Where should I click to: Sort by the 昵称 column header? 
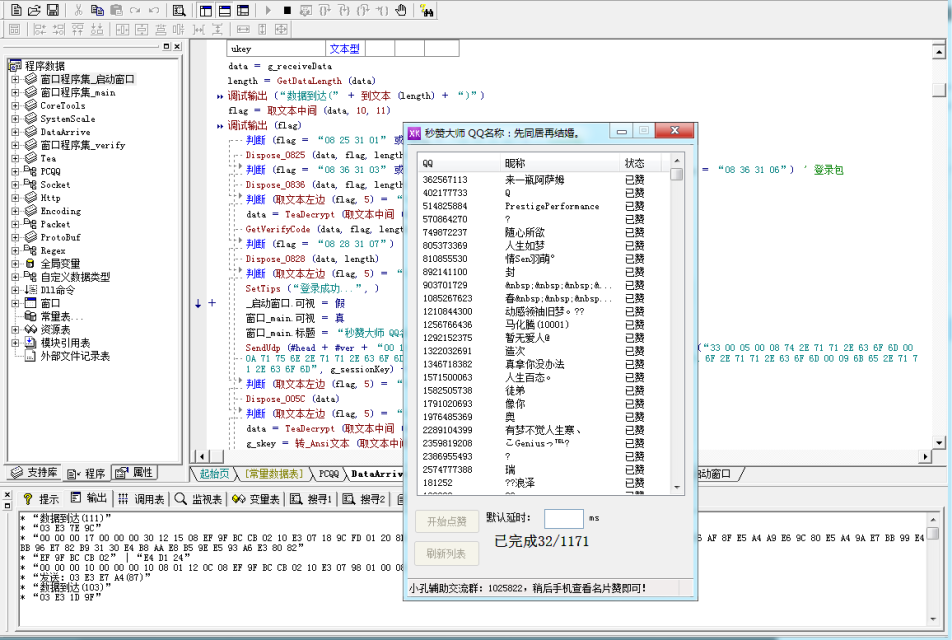click(x=560, y=163)
